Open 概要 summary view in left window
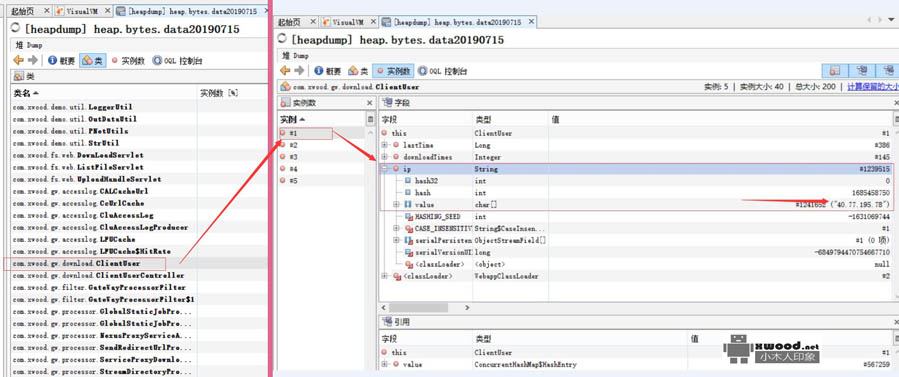Viewport: 899px width, 377px height. pyautogui.click(x=61, y=61)
